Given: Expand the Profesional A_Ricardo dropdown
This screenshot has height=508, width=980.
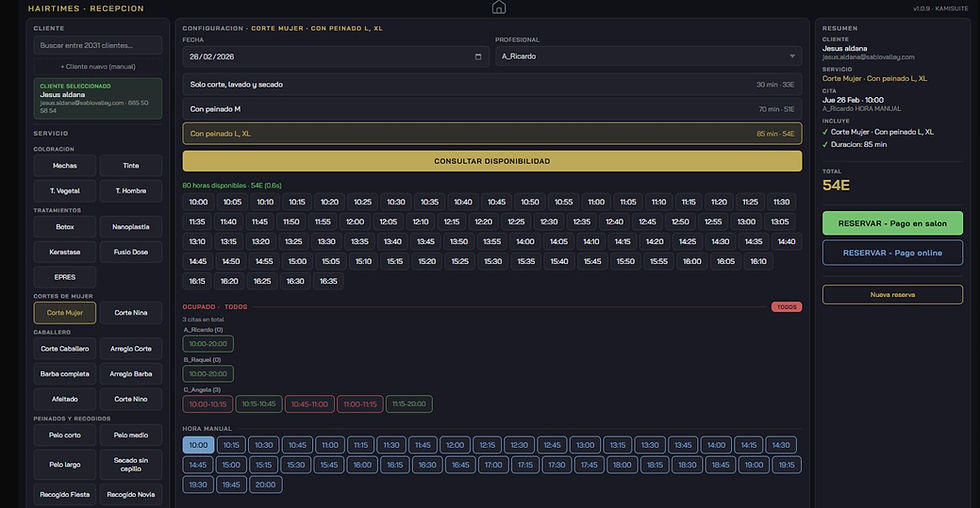Looking at the screenshot, I should tap(648, 56).
